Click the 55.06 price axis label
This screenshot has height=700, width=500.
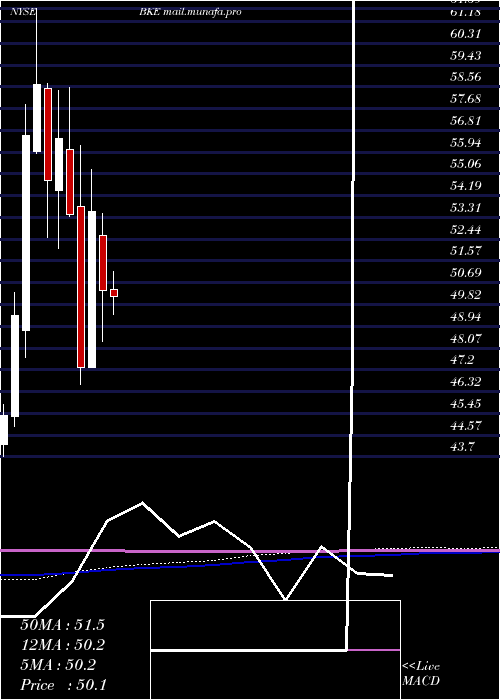tap(466, 164)
